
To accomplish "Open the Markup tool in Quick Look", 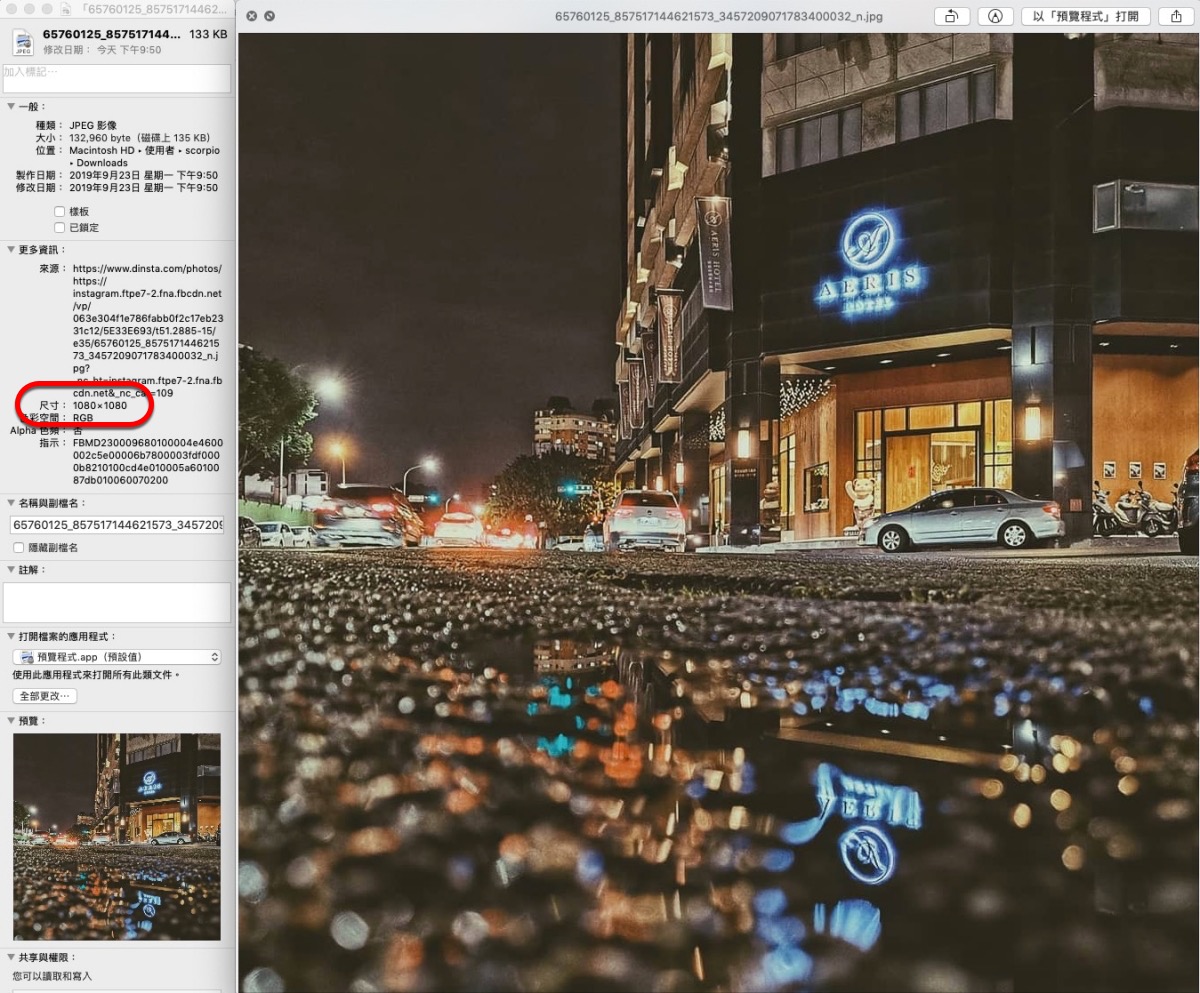I will (x=995, y=16).
